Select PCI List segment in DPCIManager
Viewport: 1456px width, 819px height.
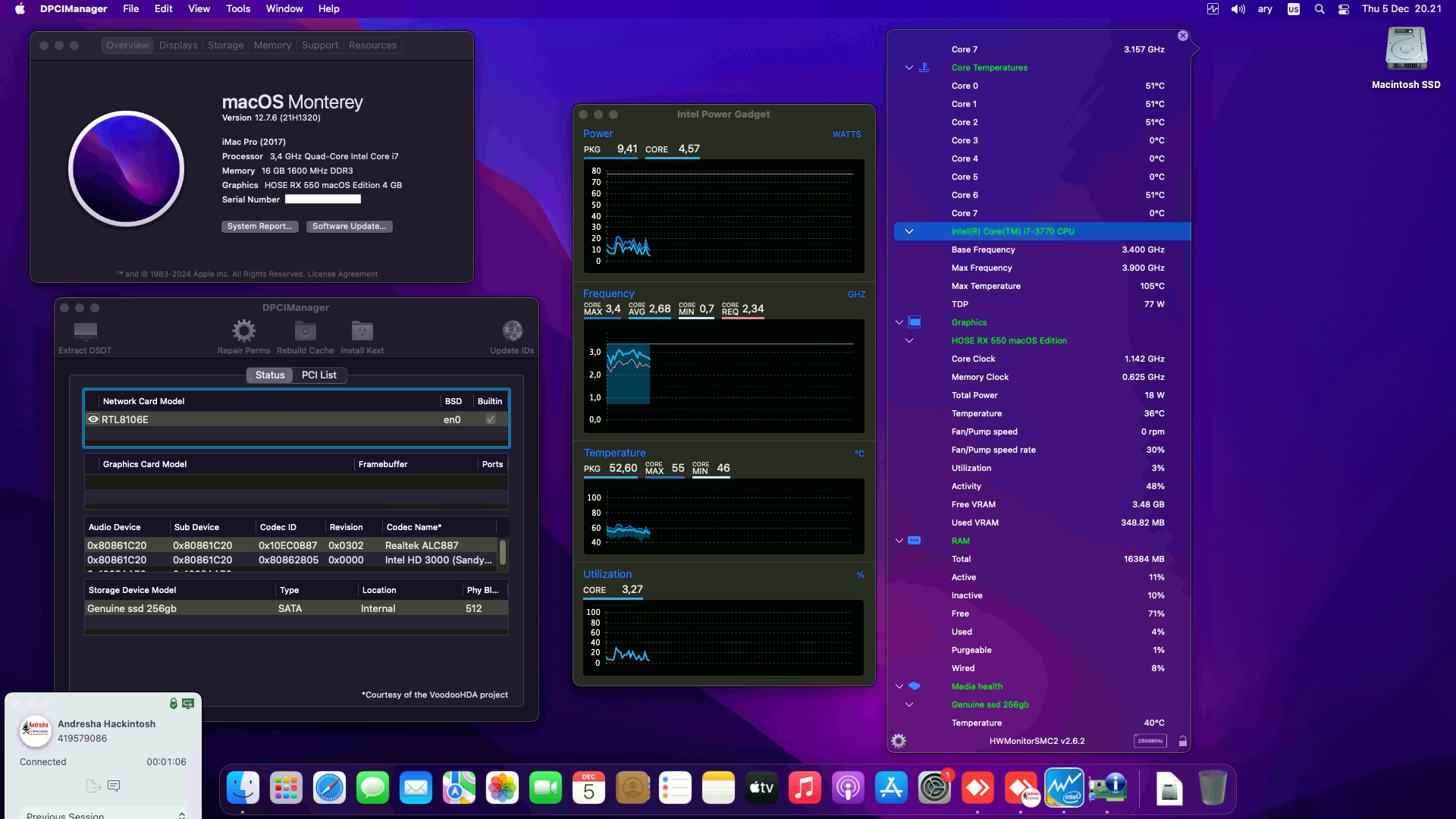(x=319, y=375)
